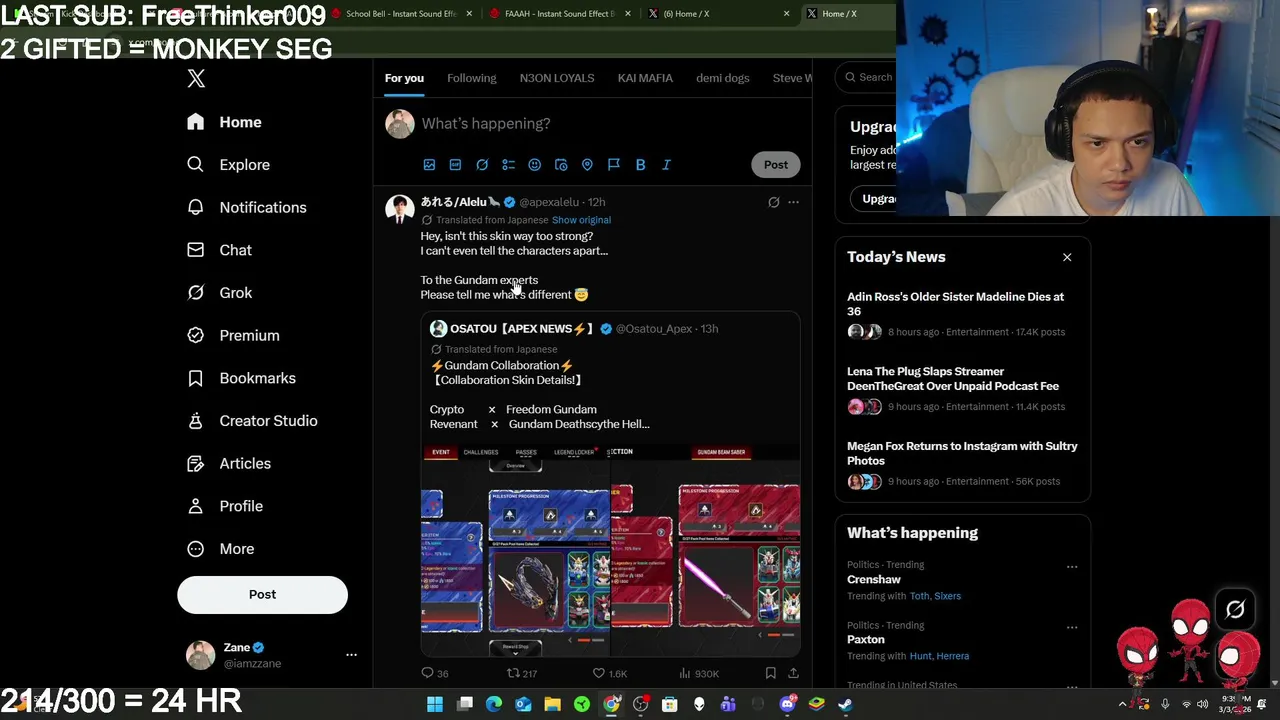Add a poll to the post
This screenshot has height=720, width=1280.
tap(508, 165)
